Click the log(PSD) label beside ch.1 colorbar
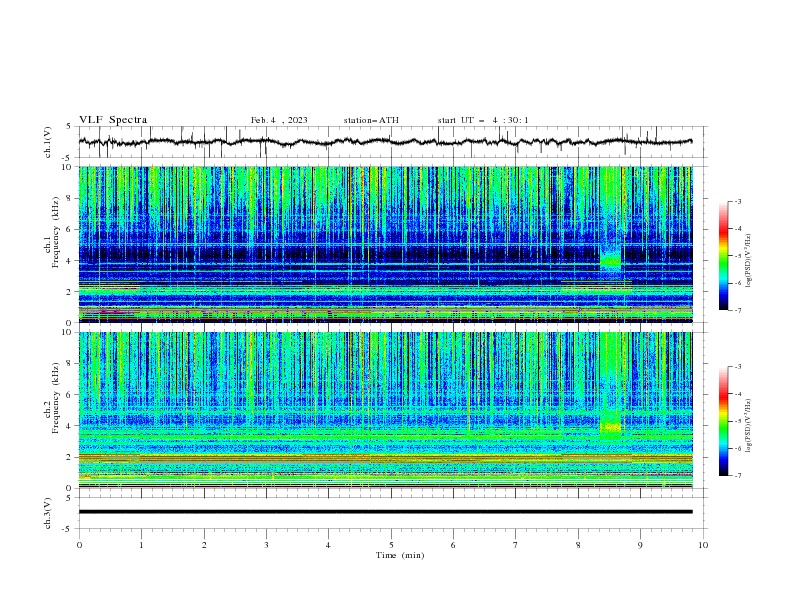This screenshot has width=792, height=612. [x=748, y=261]
